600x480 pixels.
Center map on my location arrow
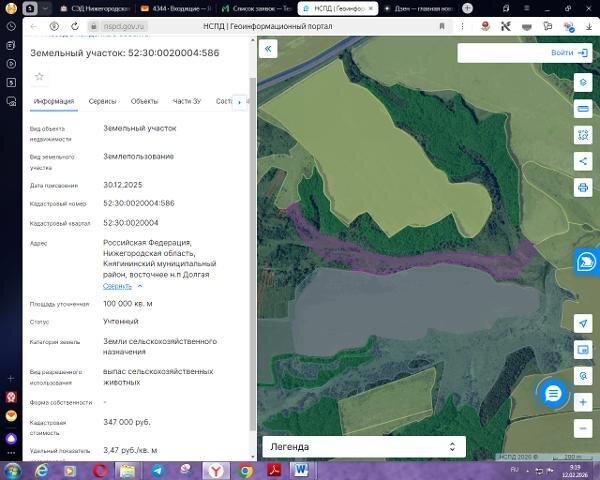(x=583, y=323)
